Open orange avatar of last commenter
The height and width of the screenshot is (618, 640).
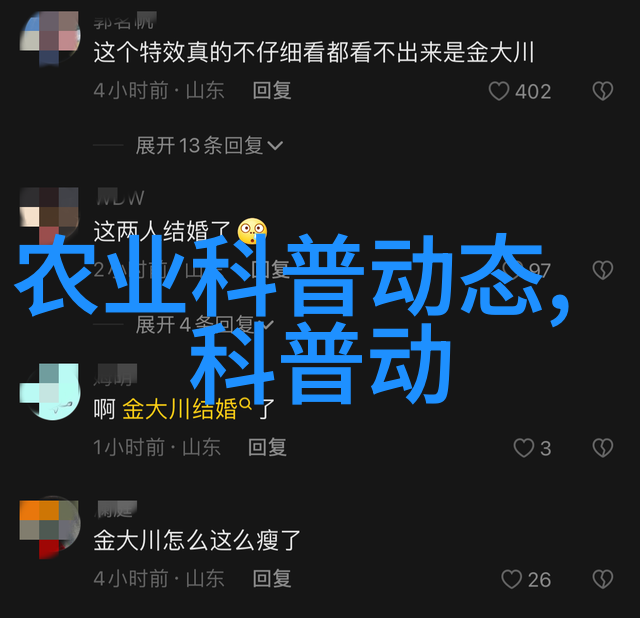coord(50,529)
